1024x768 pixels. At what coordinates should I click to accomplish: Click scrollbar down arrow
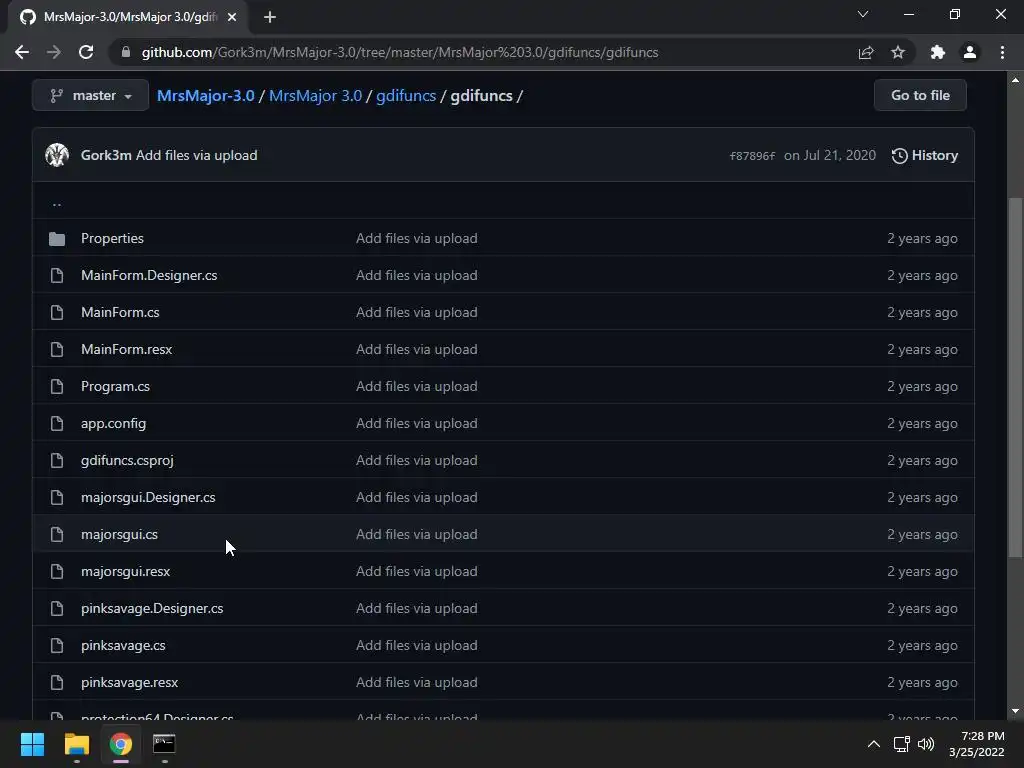pyautogui.click(x=1015, y=711)
